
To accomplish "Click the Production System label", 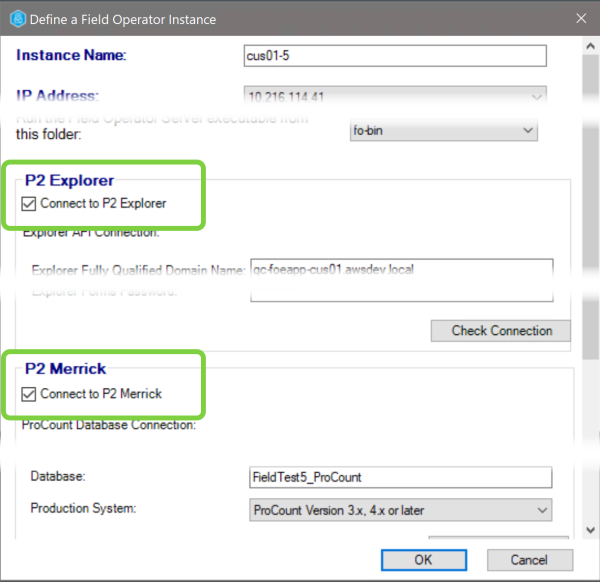I will point(83,508).
